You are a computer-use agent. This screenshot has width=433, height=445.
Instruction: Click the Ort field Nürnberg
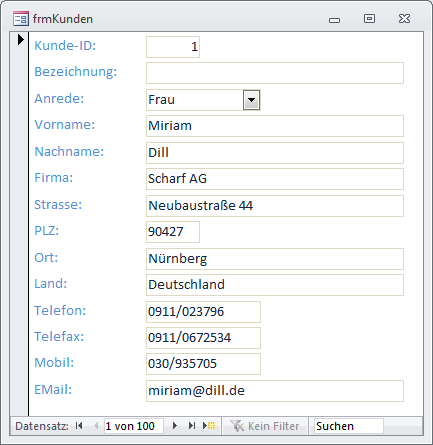(275, 259)
